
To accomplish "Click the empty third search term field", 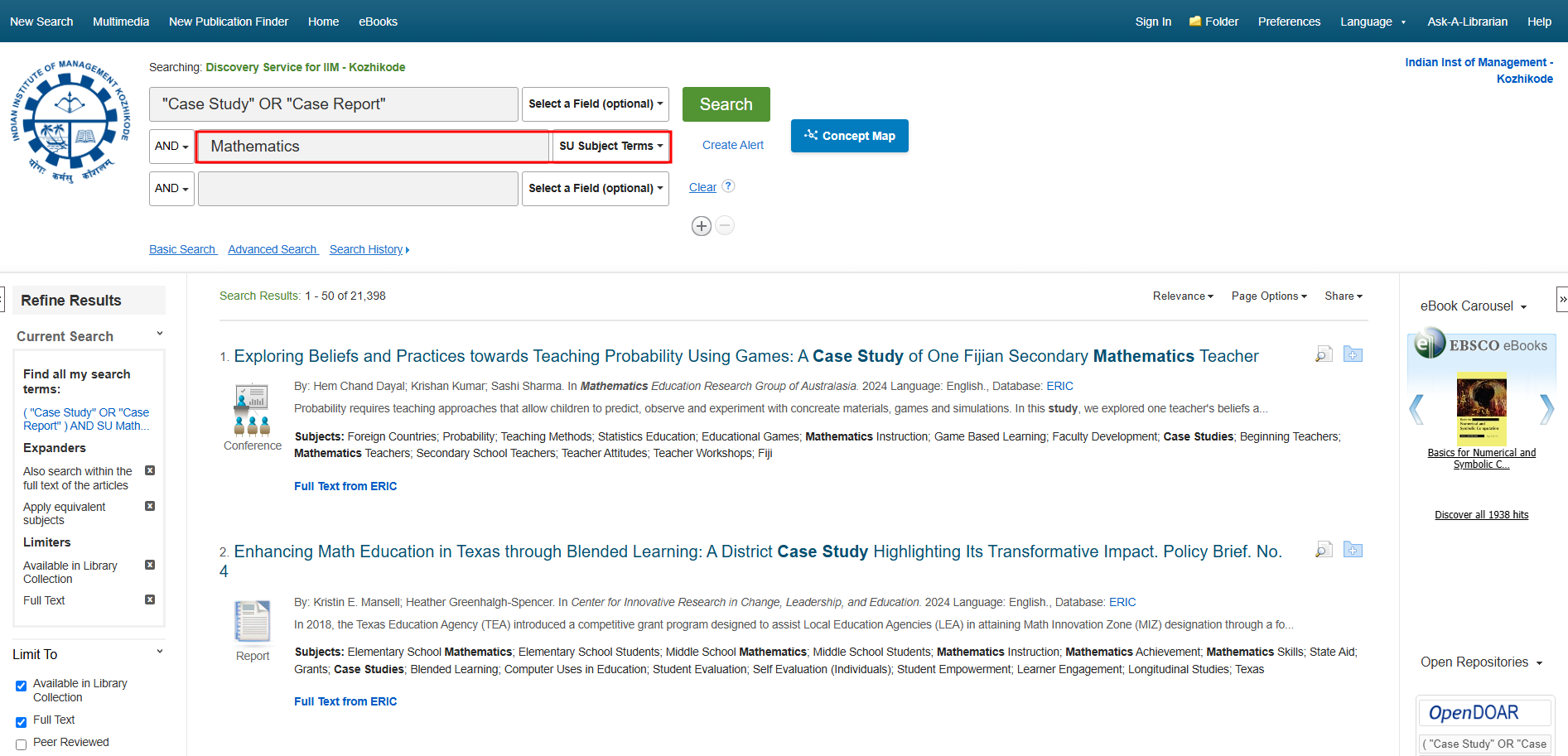I will click(358, 189).
